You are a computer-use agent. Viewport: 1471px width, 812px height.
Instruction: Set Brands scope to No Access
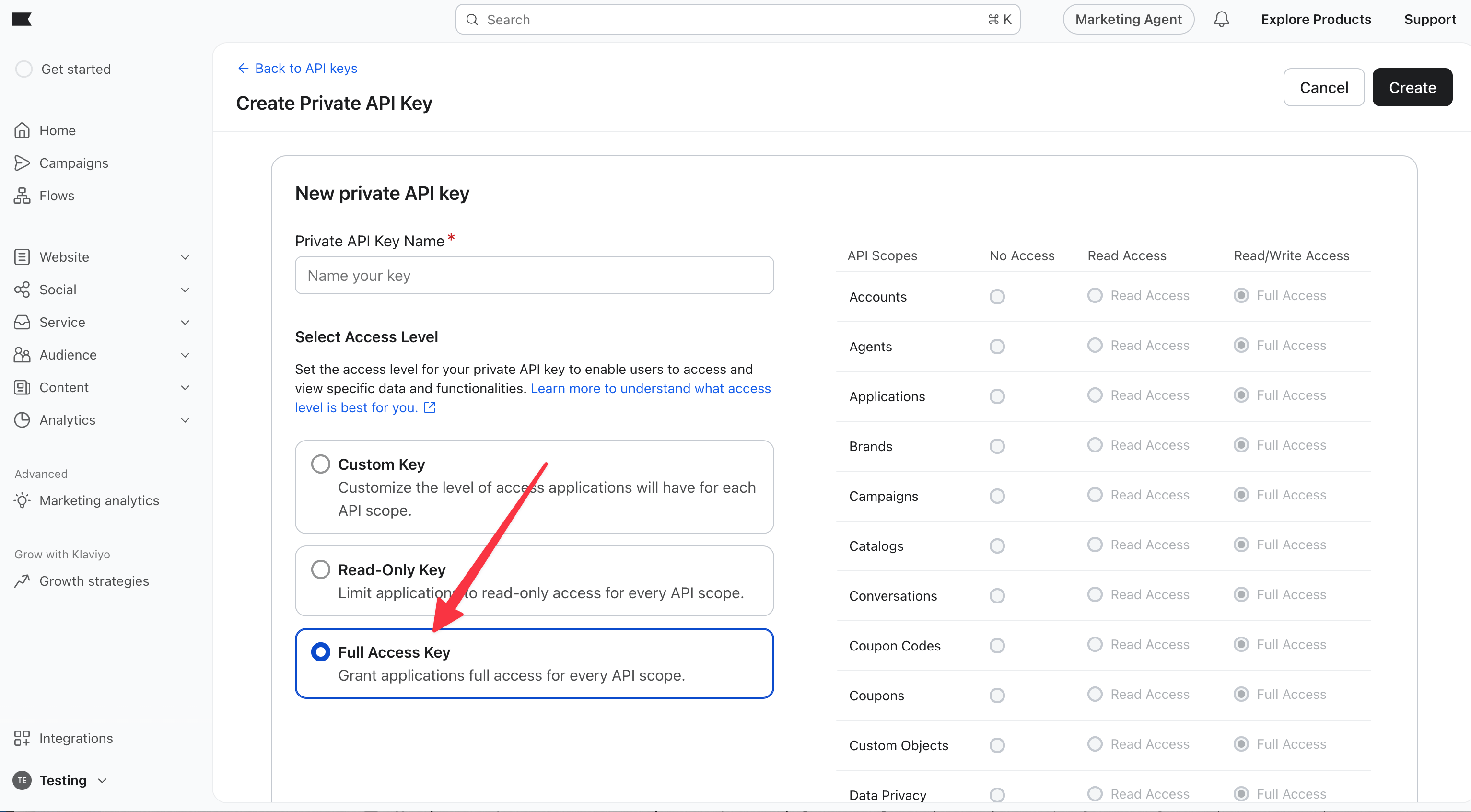[997, 446]
